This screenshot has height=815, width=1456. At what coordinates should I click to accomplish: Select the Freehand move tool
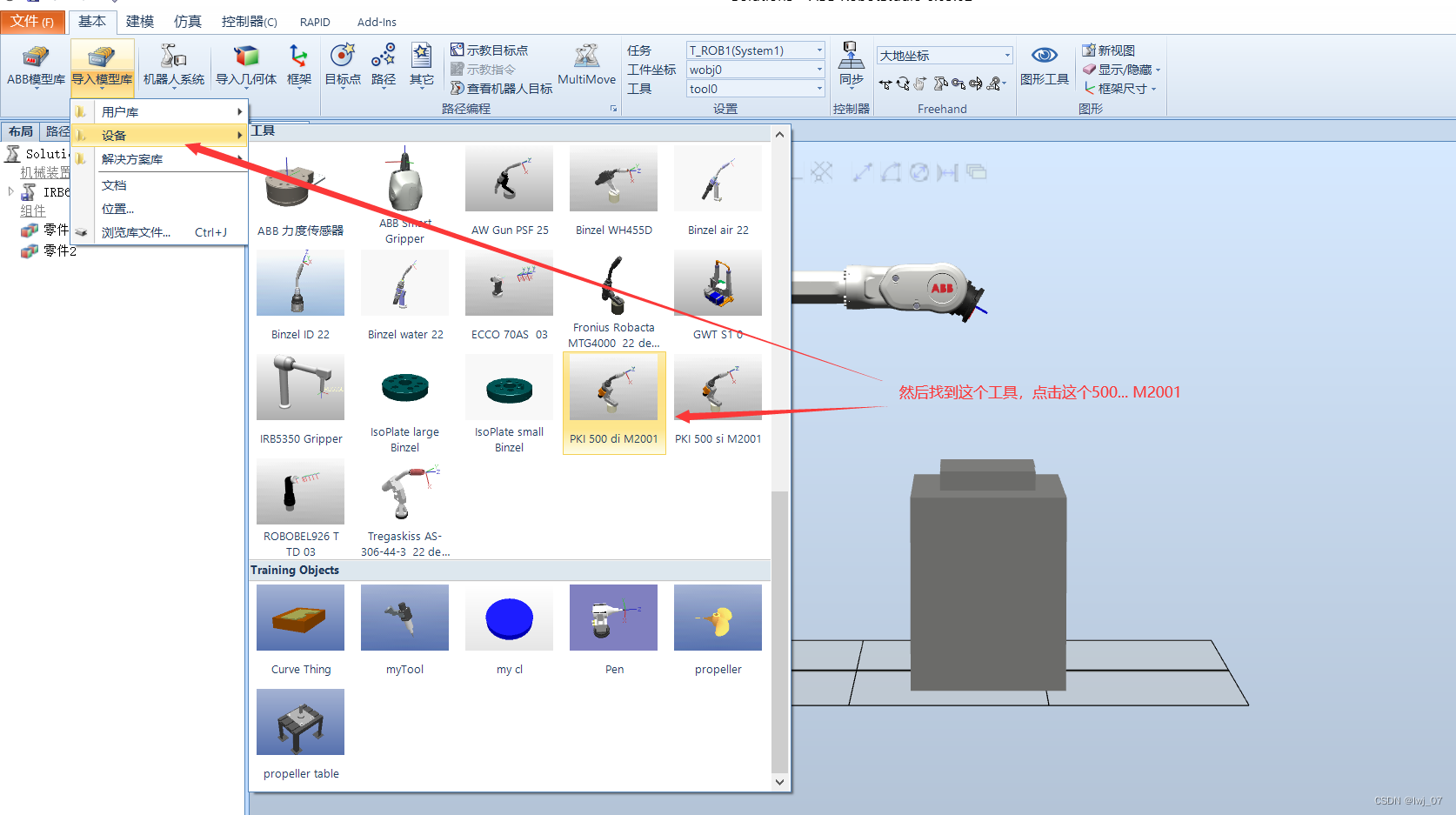coord(885,84)
